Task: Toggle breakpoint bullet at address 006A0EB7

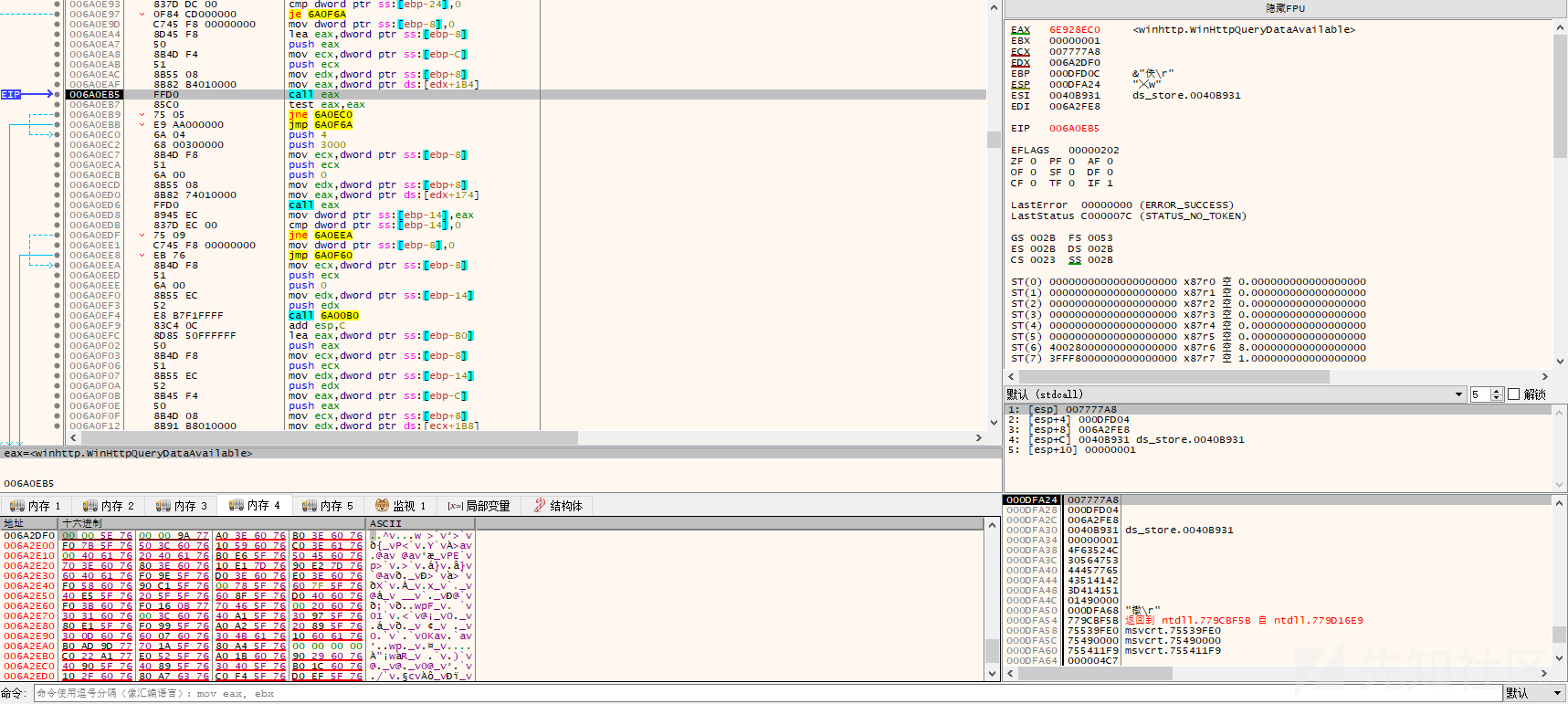Action: coord(58,104)
